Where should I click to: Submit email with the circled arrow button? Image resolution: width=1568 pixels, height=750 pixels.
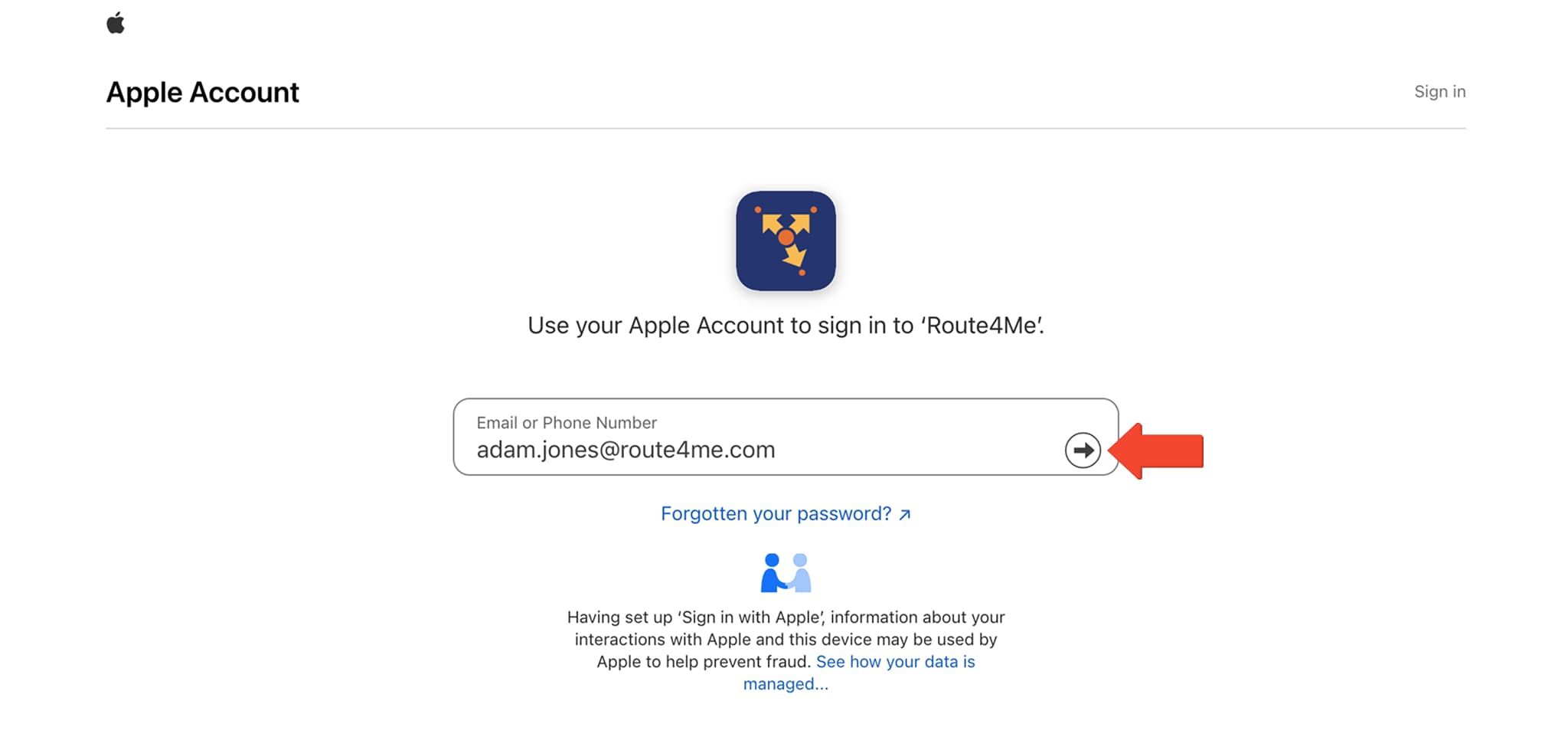[x=1083, y=450]
